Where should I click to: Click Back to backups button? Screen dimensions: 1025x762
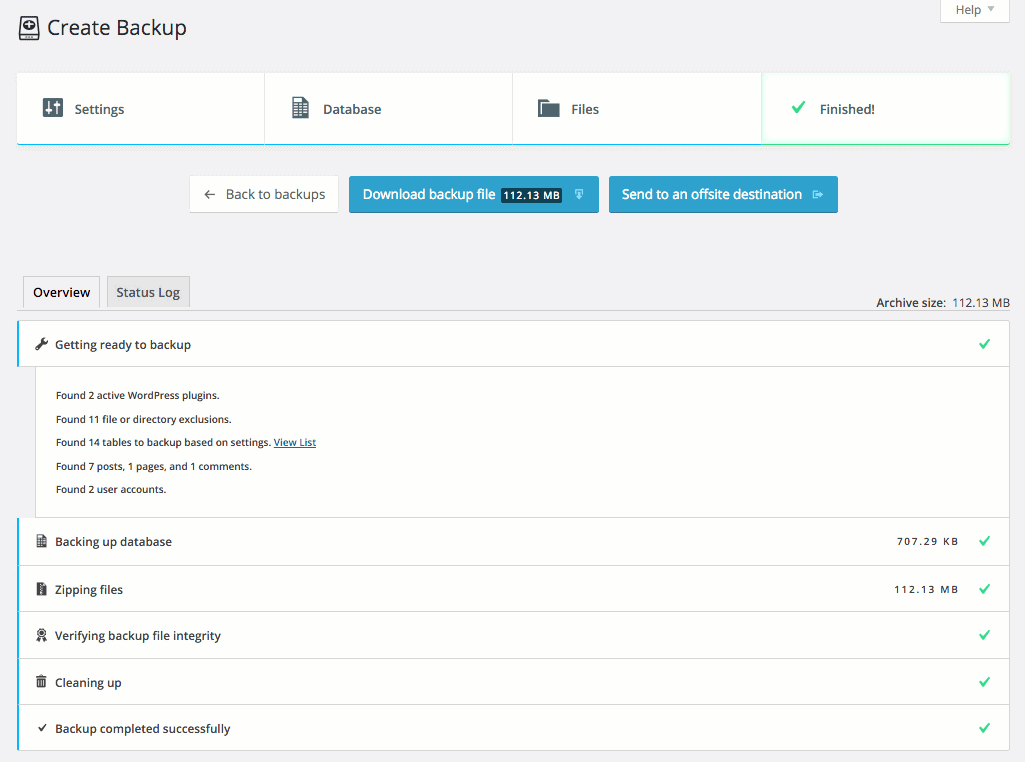(x=264, y=194)
